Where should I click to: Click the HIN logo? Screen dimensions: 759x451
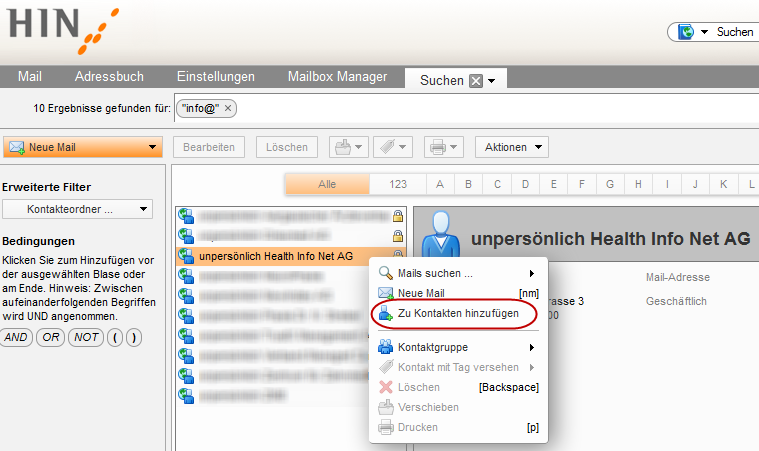pyautogui.click(x=62, y=30)
